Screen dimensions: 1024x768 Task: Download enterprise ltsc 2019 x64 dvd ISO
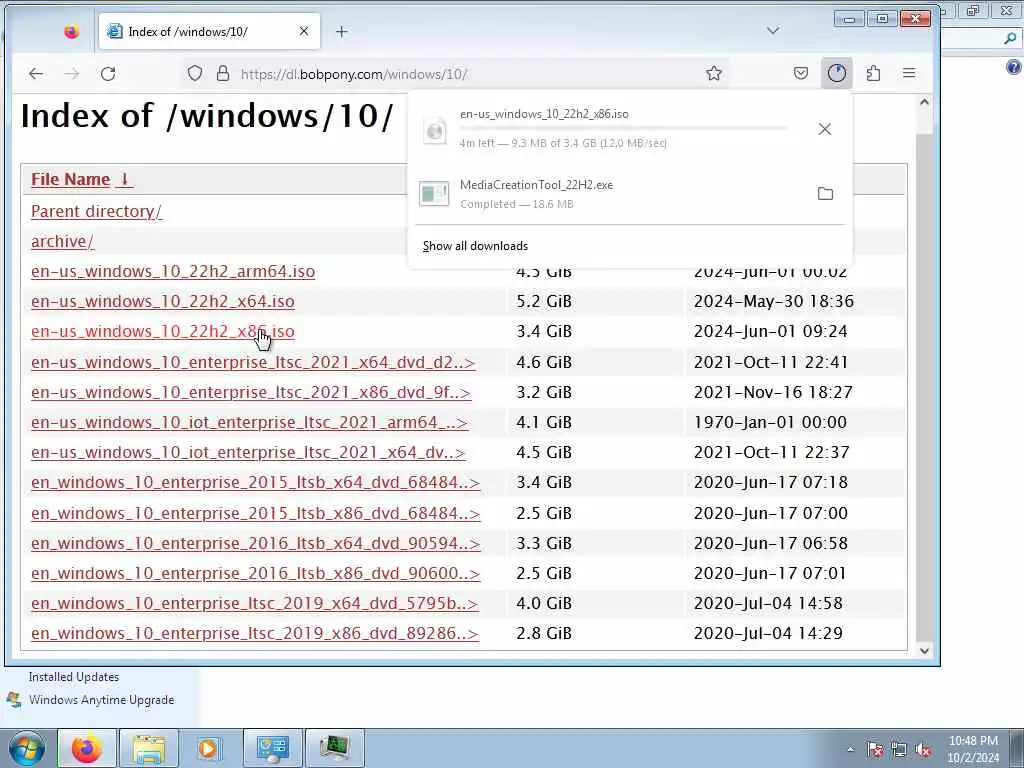click(255, 603)
